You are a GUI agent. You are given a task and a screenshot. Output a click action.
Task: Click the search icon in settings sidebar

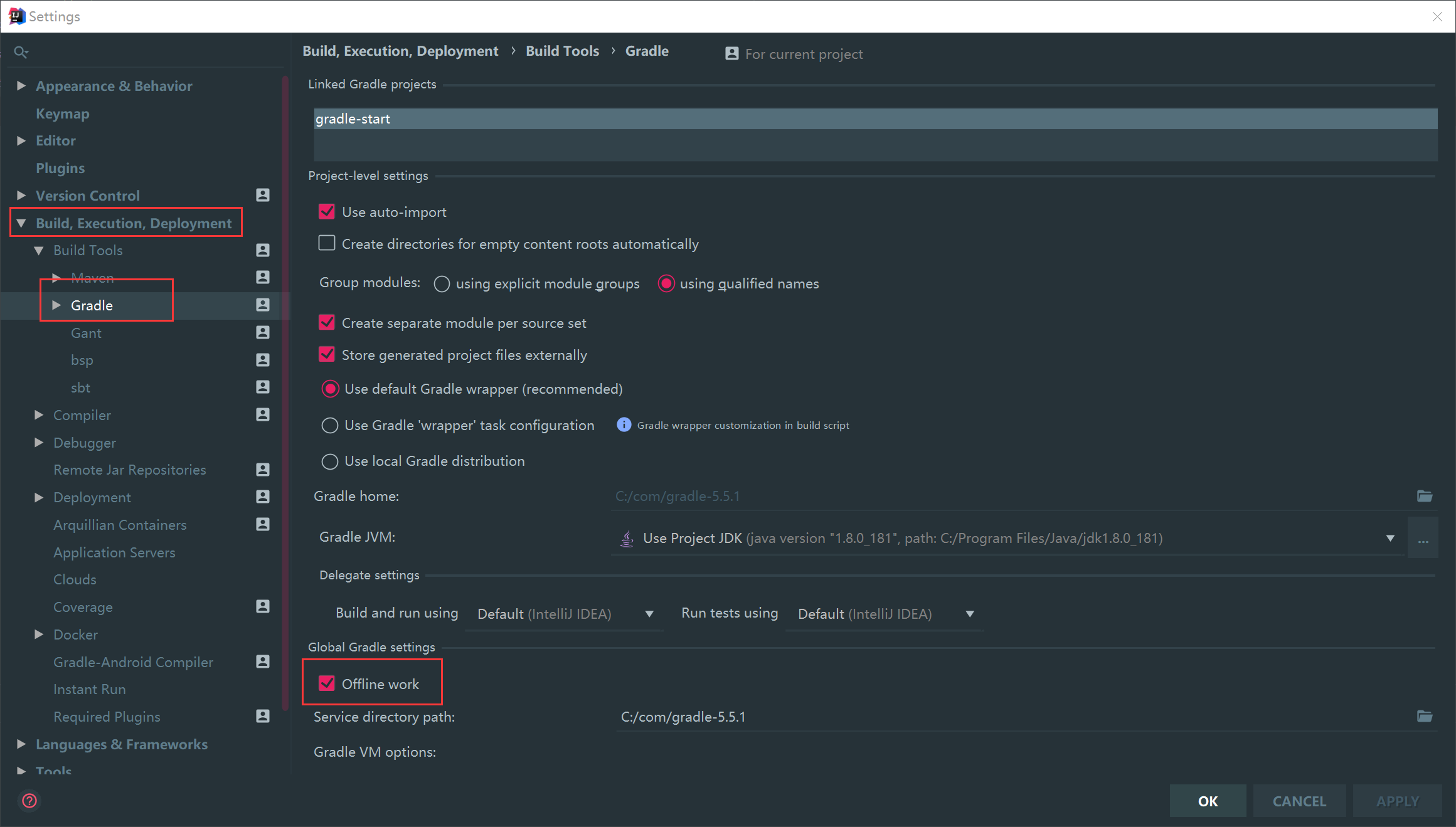coord(21,52)
